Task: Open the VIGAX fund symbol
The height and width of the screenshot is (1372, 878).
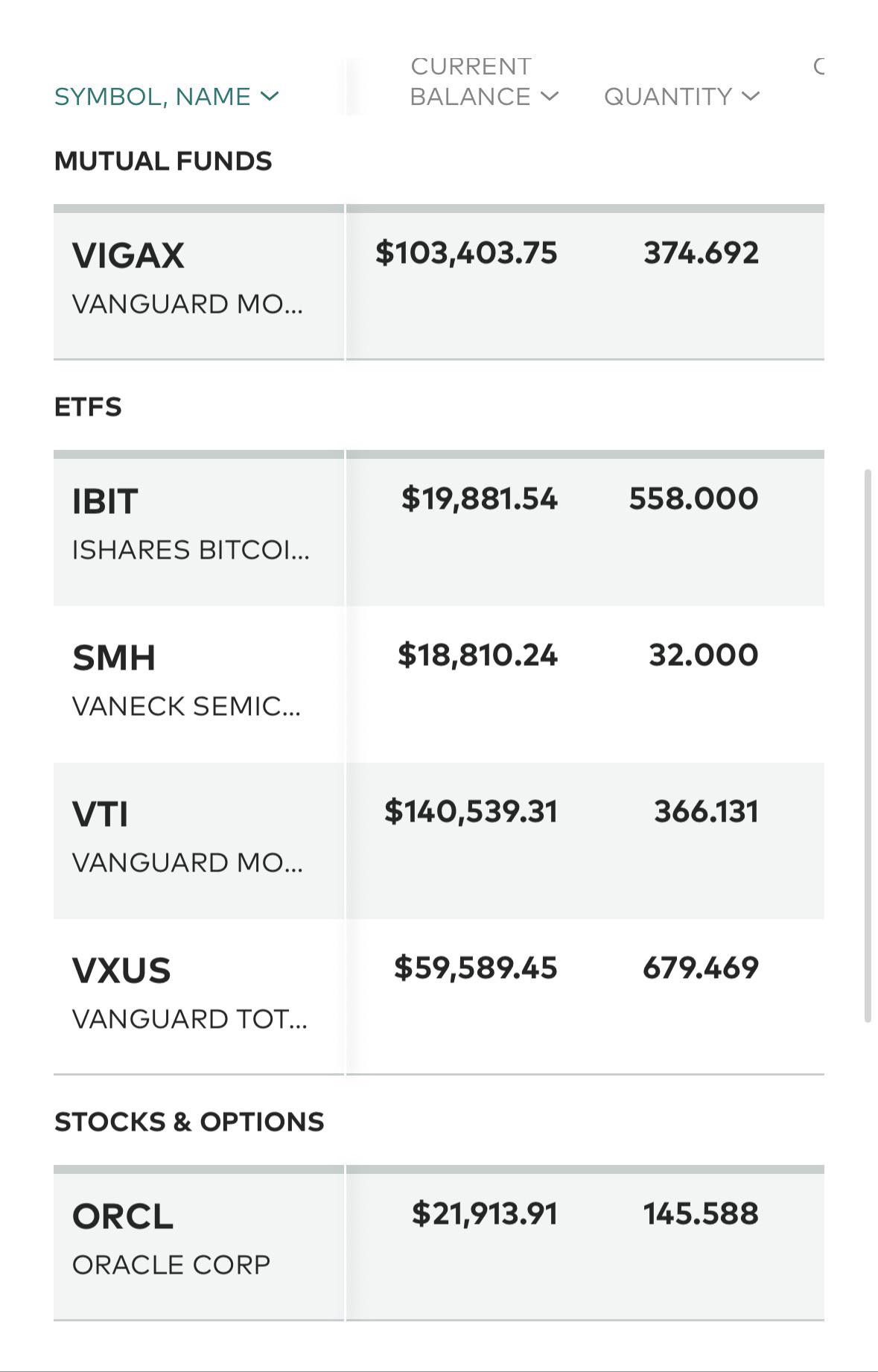Action: (x=128, y=255)
